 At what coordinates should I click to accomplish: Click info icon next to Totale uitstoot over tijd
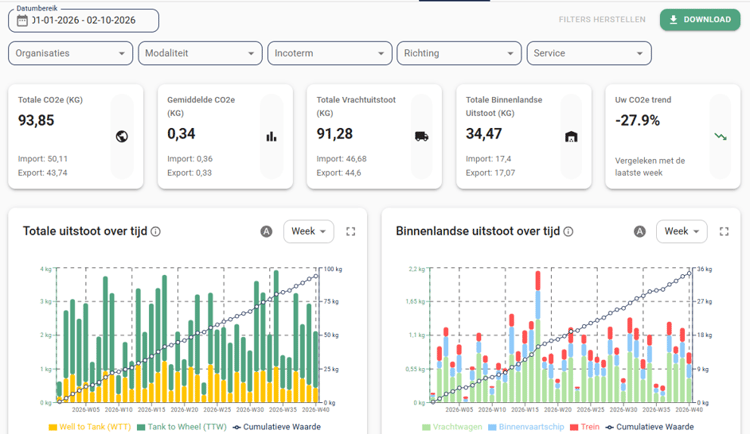[x=155, y=232]
